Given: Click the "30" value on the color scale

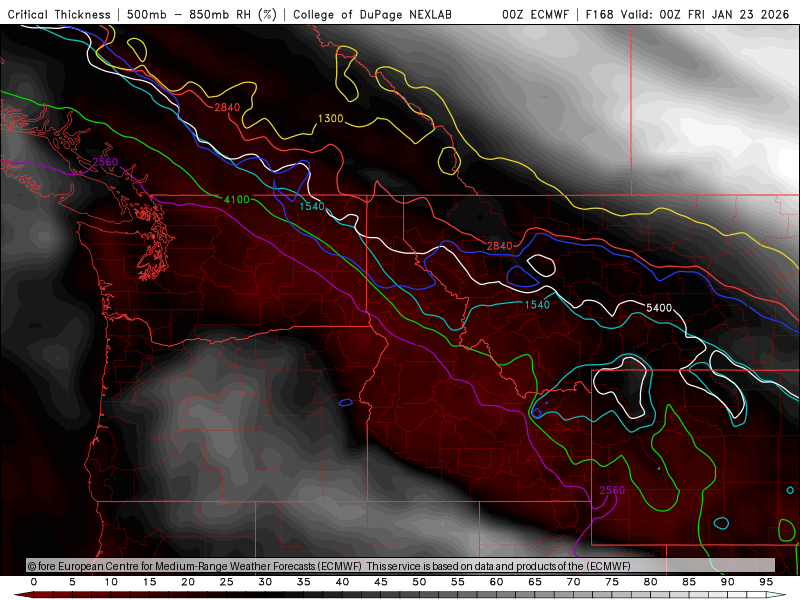Looking at the screenshot, I should click(265, 582).
